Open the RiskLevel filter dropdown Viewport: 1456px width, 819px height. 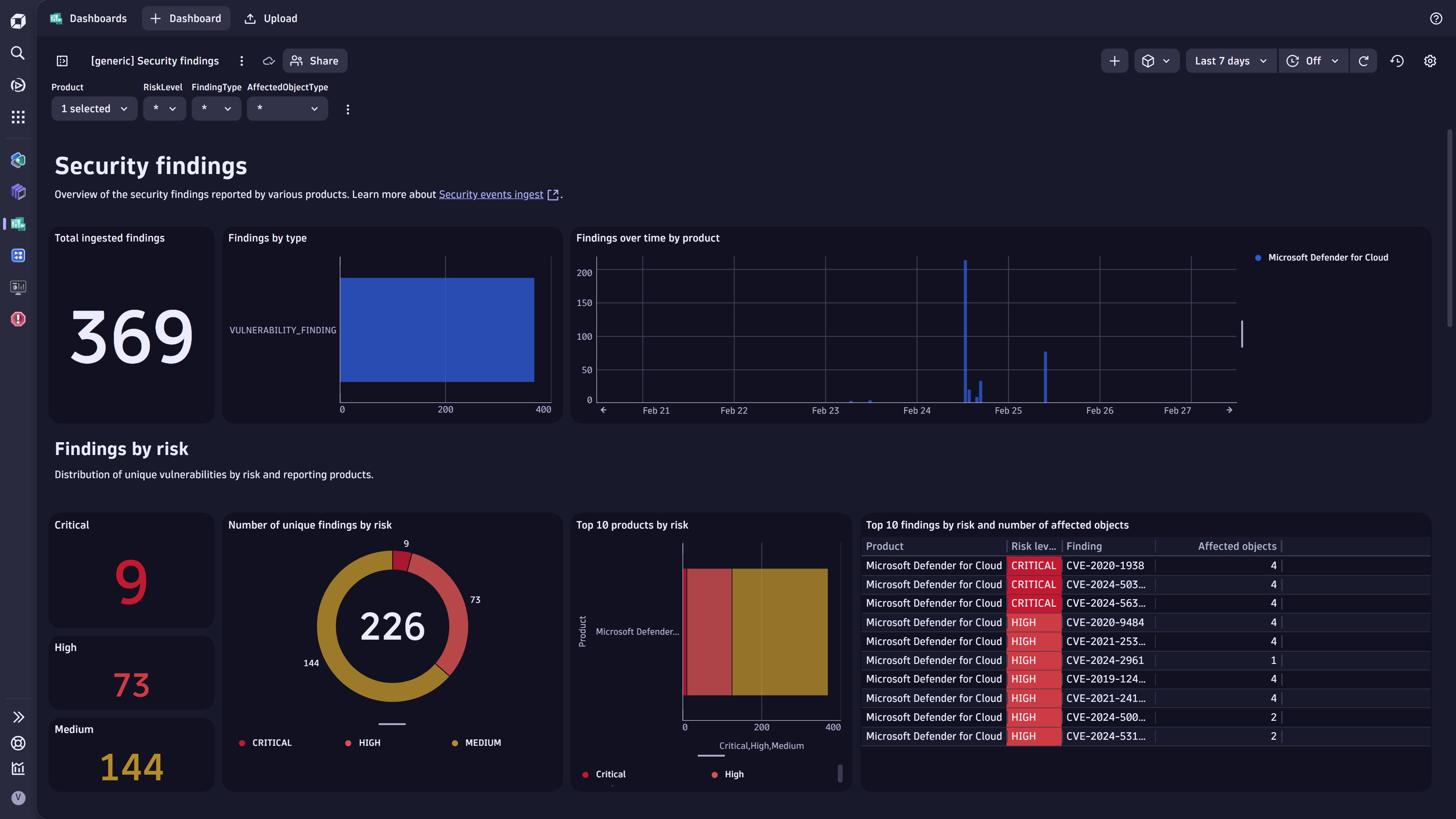165,108
